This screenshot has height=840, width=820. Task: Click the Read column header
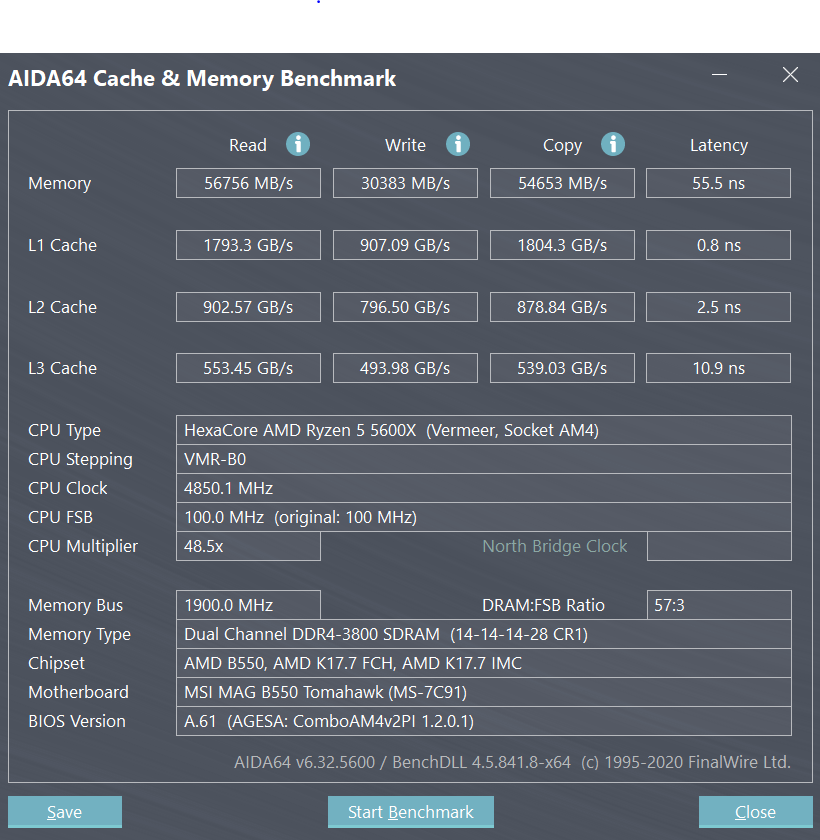(x=247, y=145)
